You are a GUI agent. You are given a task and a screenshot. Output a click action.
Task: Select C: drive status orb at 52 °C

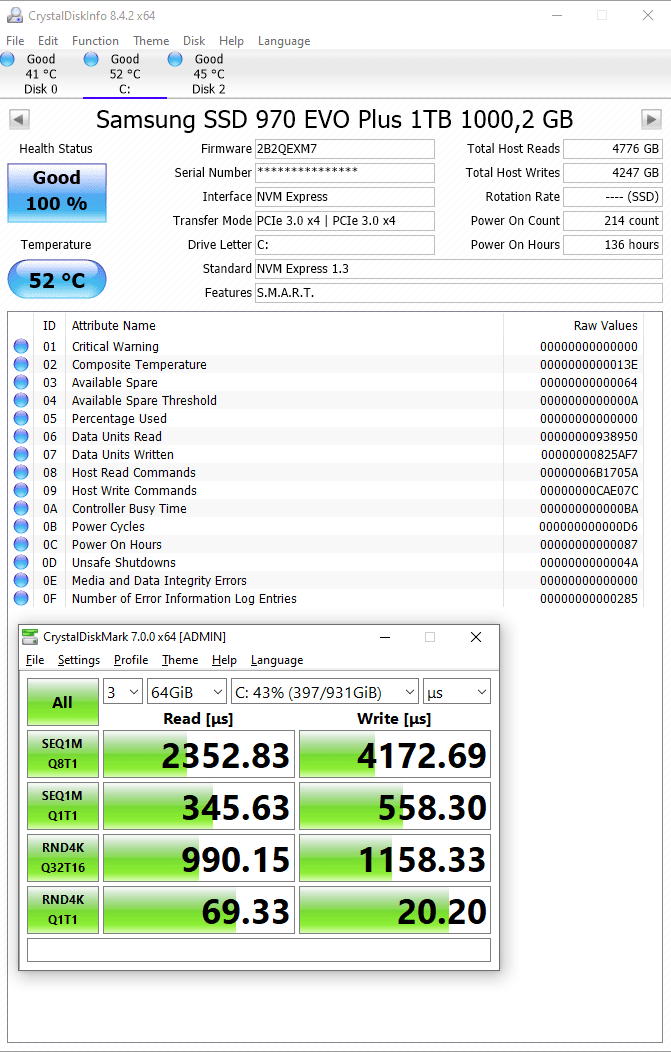point(91,59)
